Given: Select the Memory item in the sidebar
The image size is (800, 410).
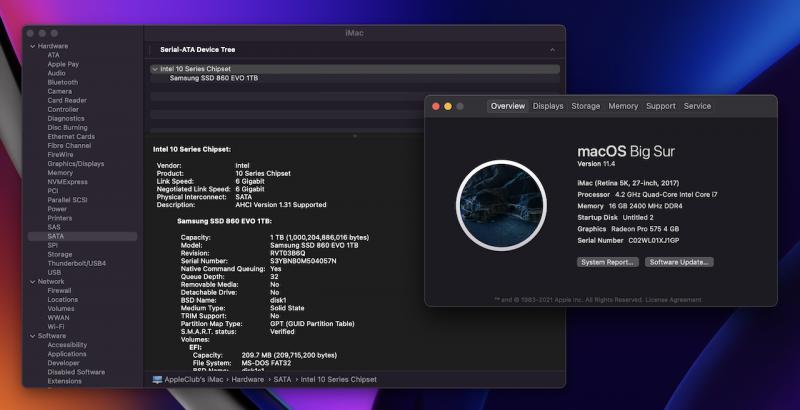Looking at the screenshot, I should pyautogui.click(x=60, y=173).
